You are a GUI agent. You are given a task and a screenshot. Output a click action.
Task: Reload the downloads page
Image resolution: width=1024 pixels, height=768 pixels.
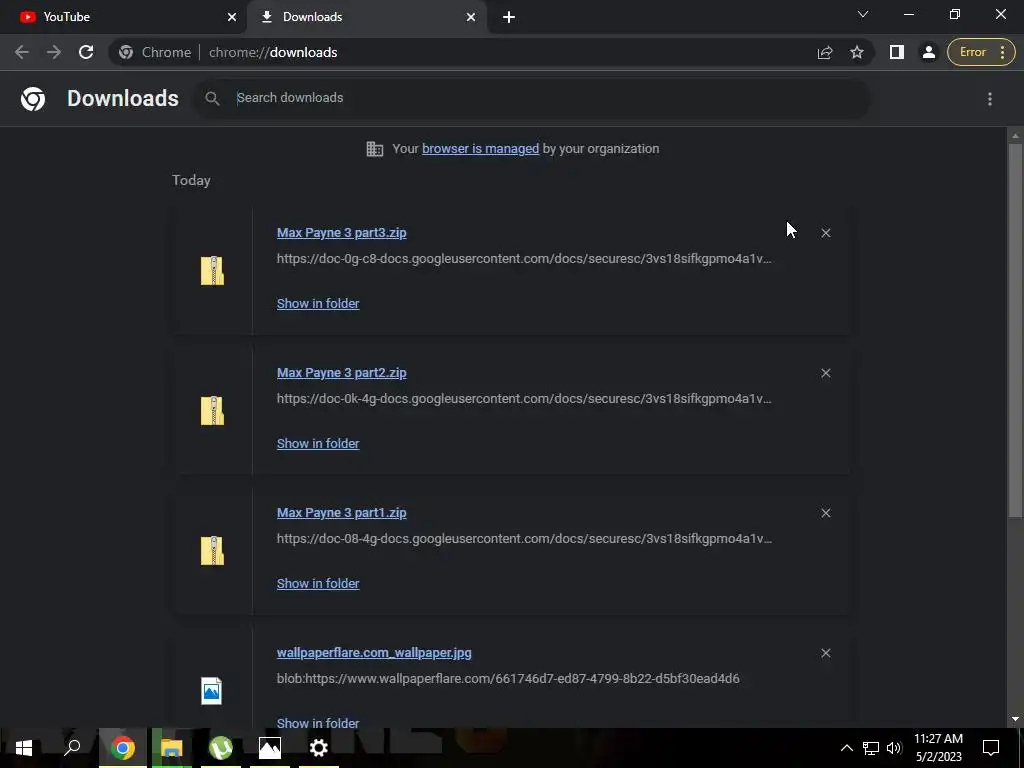pyautogui.click(x=86, y=52)
